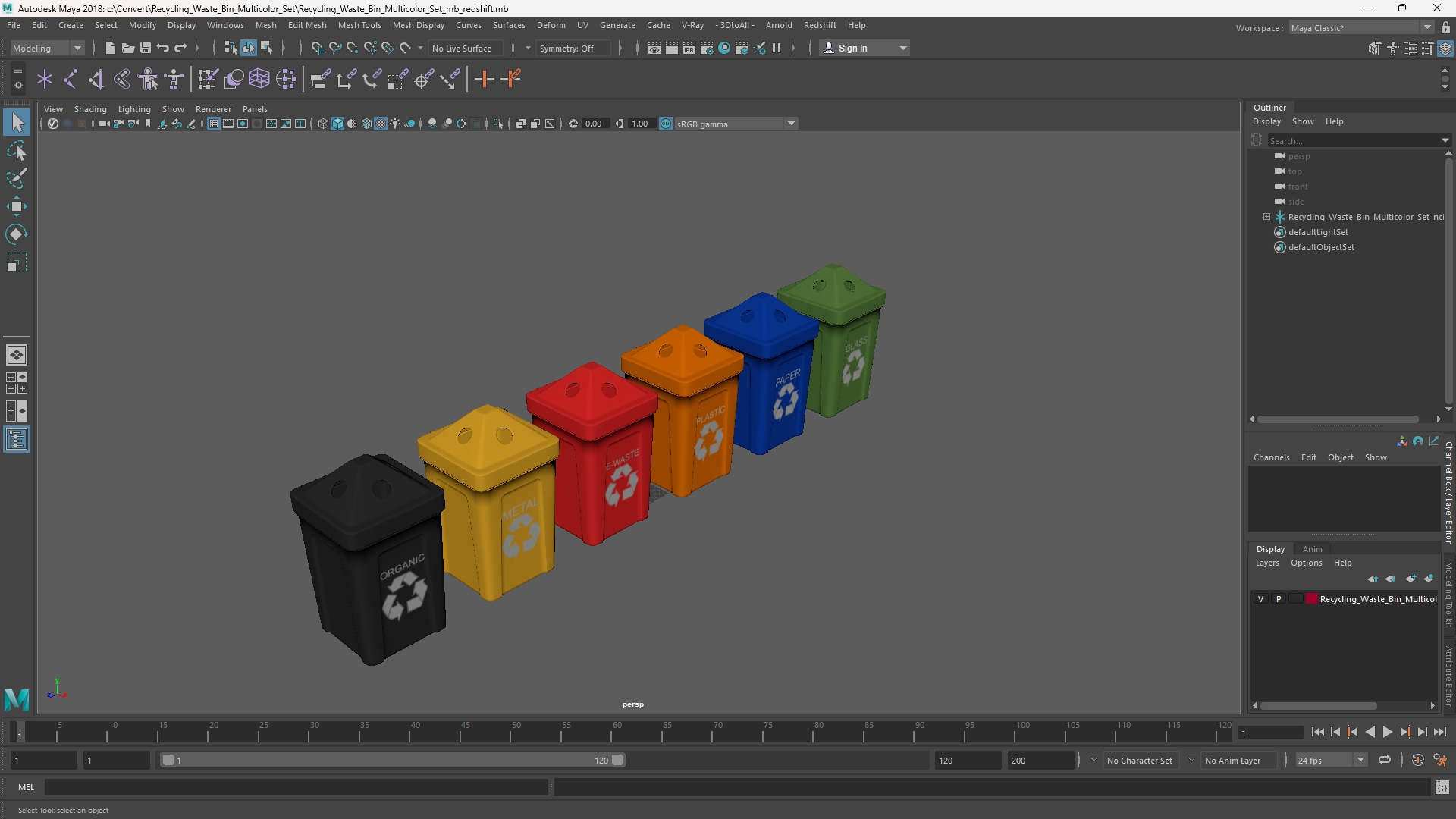Image resolution: width=1456 pixels, height=819 pixels.
Task: Toggle viewport grid display button
Action: [x=214, y=124]
